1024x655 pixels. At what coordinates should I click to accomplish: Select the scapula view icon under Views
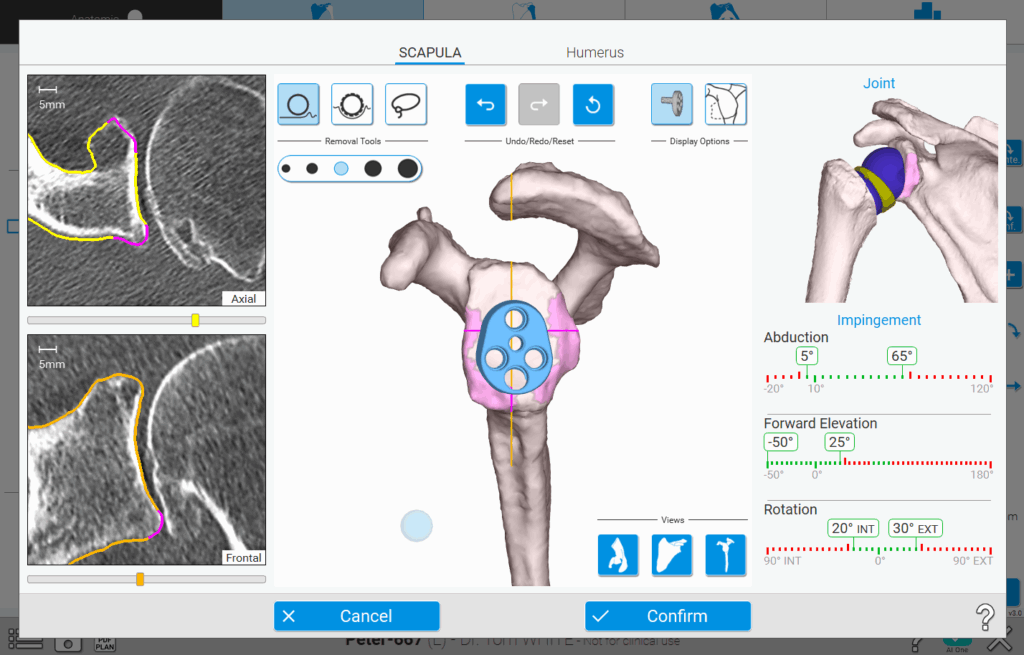click(x=672, y=555)
